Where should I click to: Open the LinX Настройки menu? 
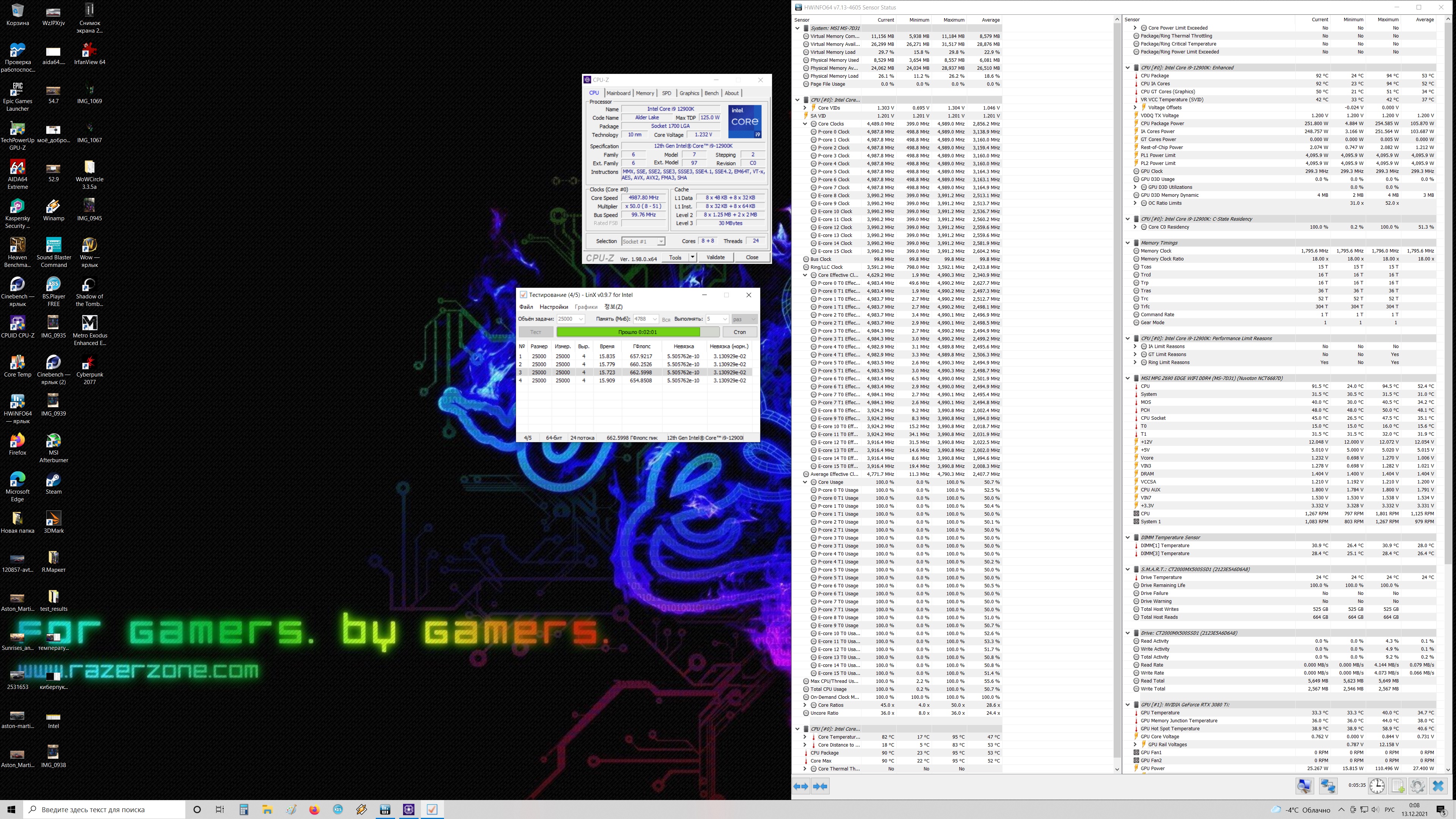[x=553, y=307]
